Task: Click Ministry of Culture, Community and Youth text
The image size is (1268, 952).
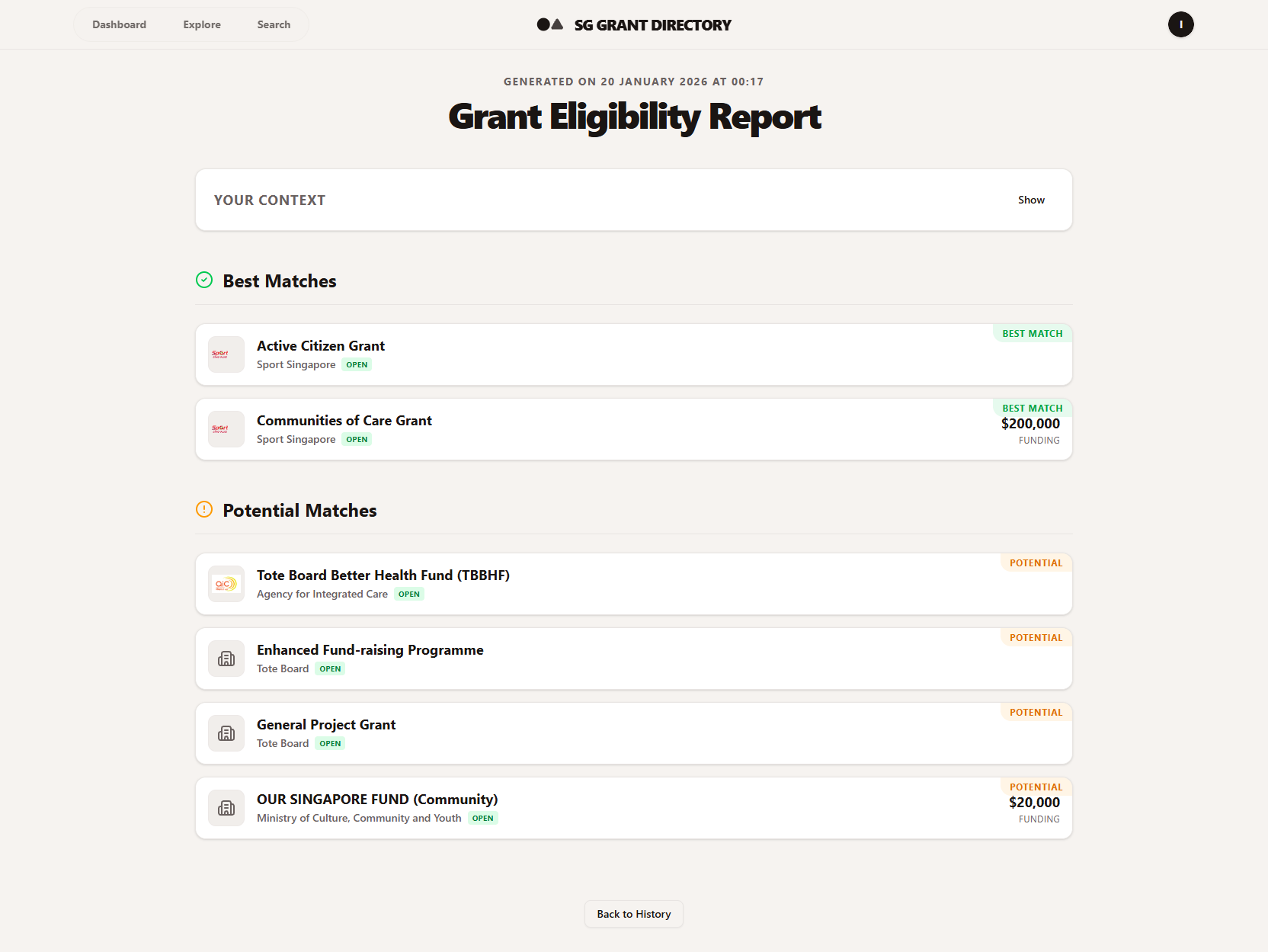Action: (359, 819)
